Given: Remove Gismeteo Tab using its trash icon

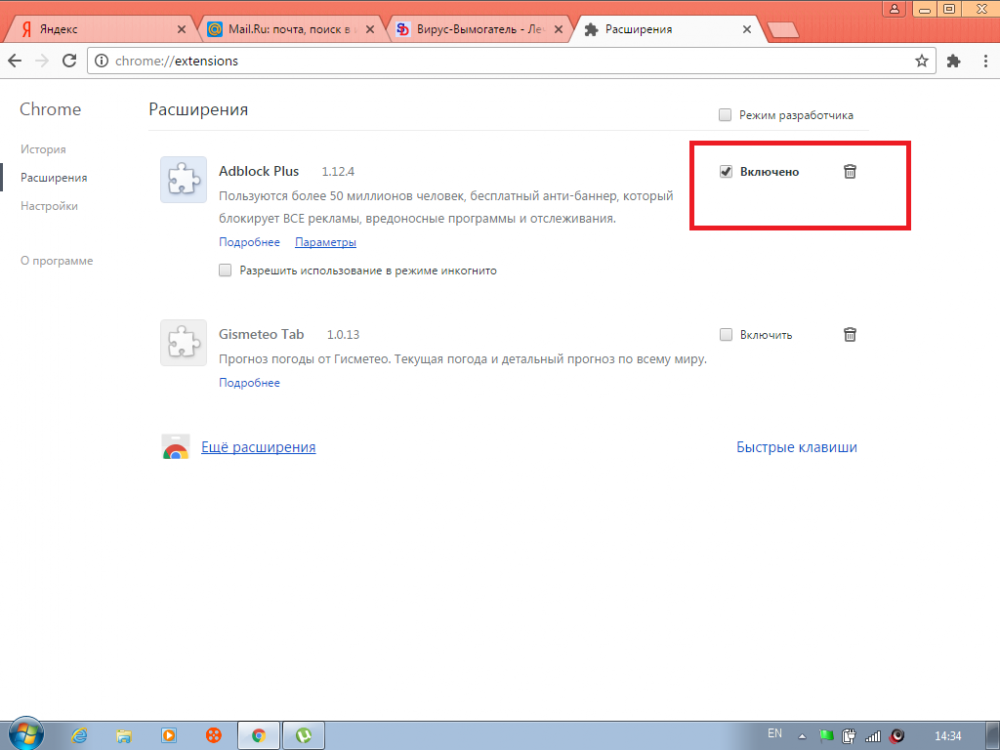Looking at the screenshot, I should [x=849, y=335].
